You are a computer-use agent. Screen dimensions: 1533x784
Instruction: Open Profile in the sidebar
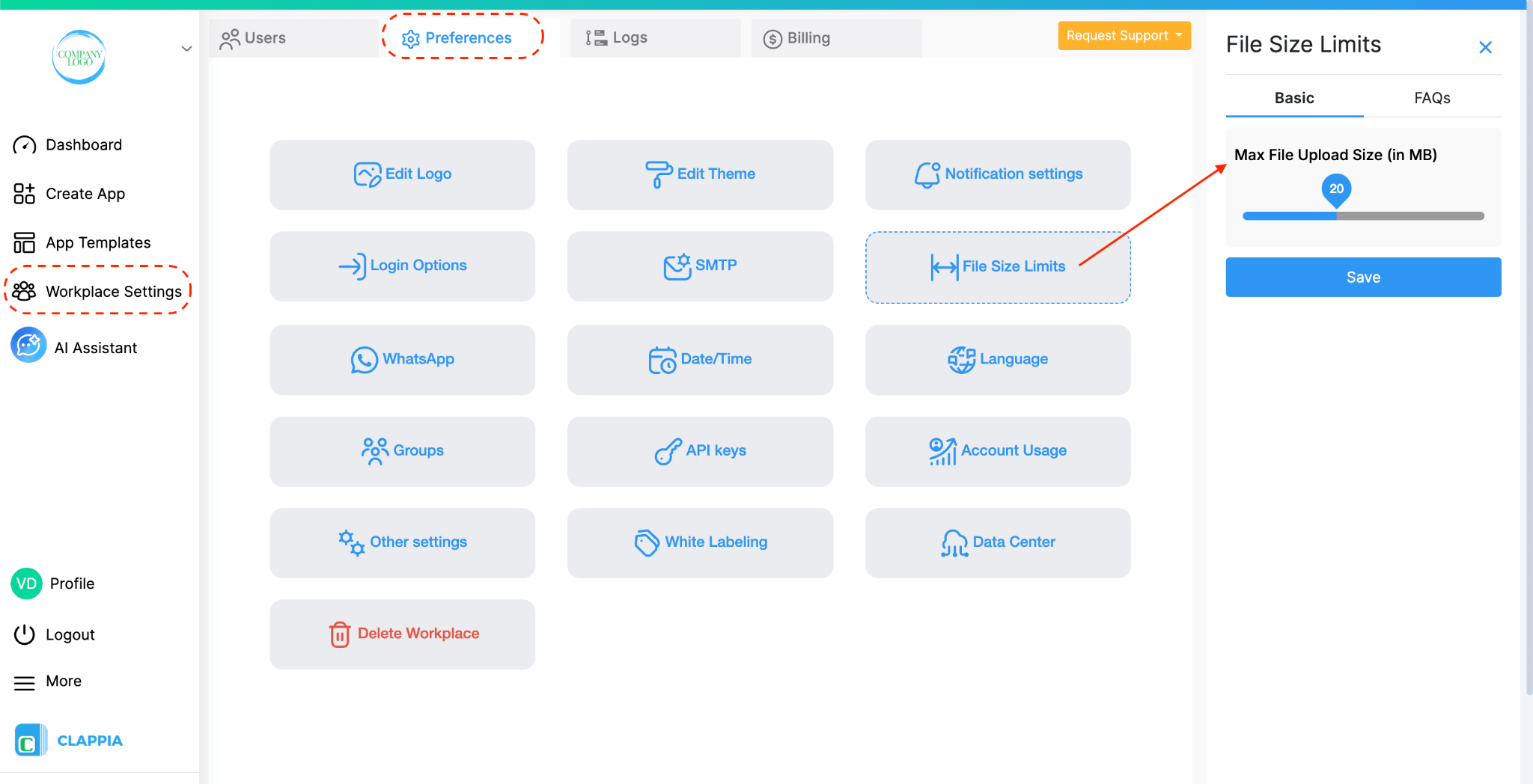[x=72, y=584]
